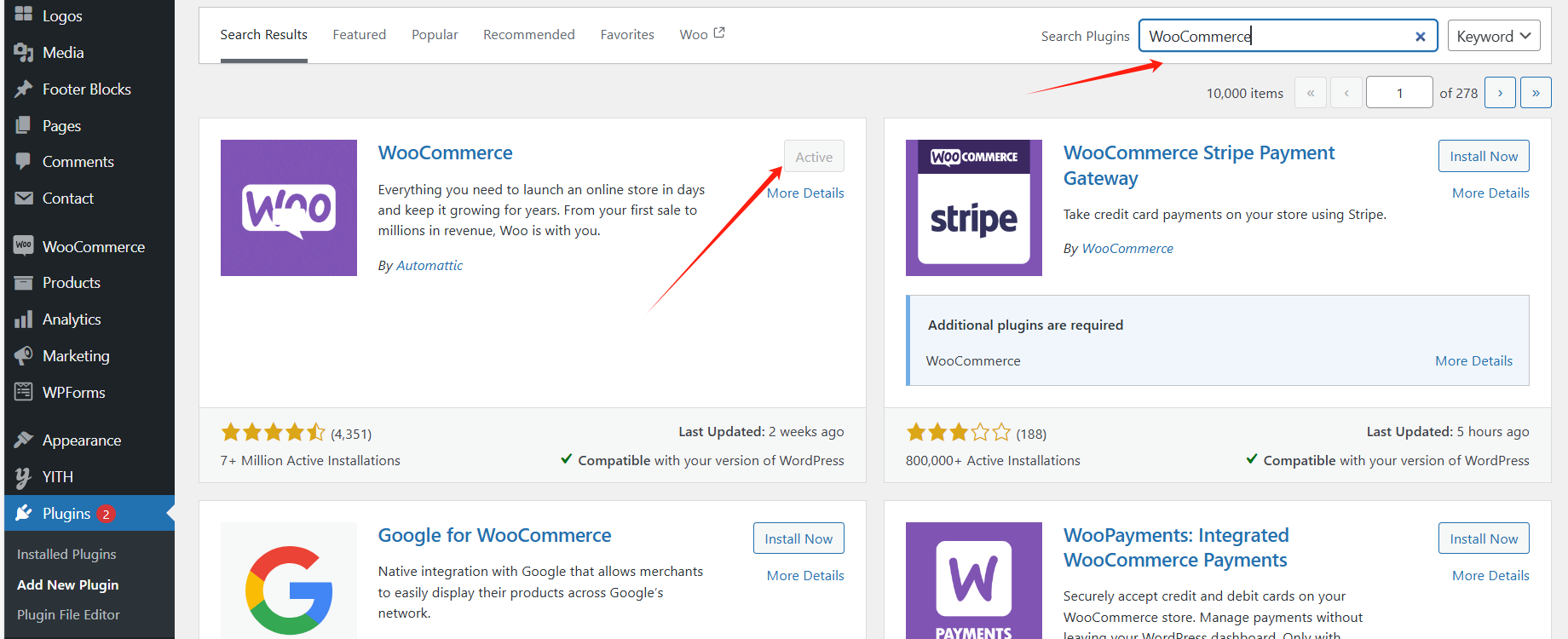The image size is (1568, 639).
Task: Click the Stripe Gateway star rating
Action: coord(958,433)
